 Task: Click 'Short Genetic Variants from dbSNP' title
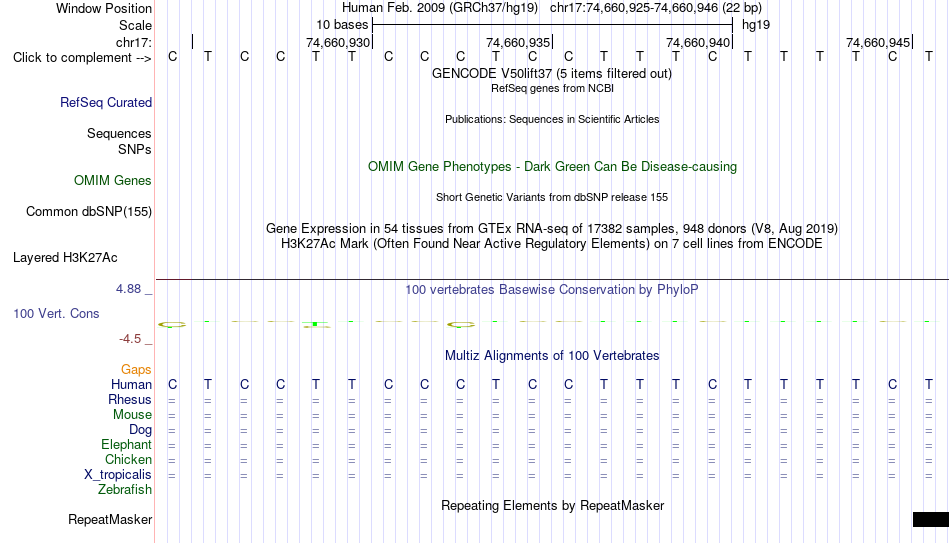(552, 198)
